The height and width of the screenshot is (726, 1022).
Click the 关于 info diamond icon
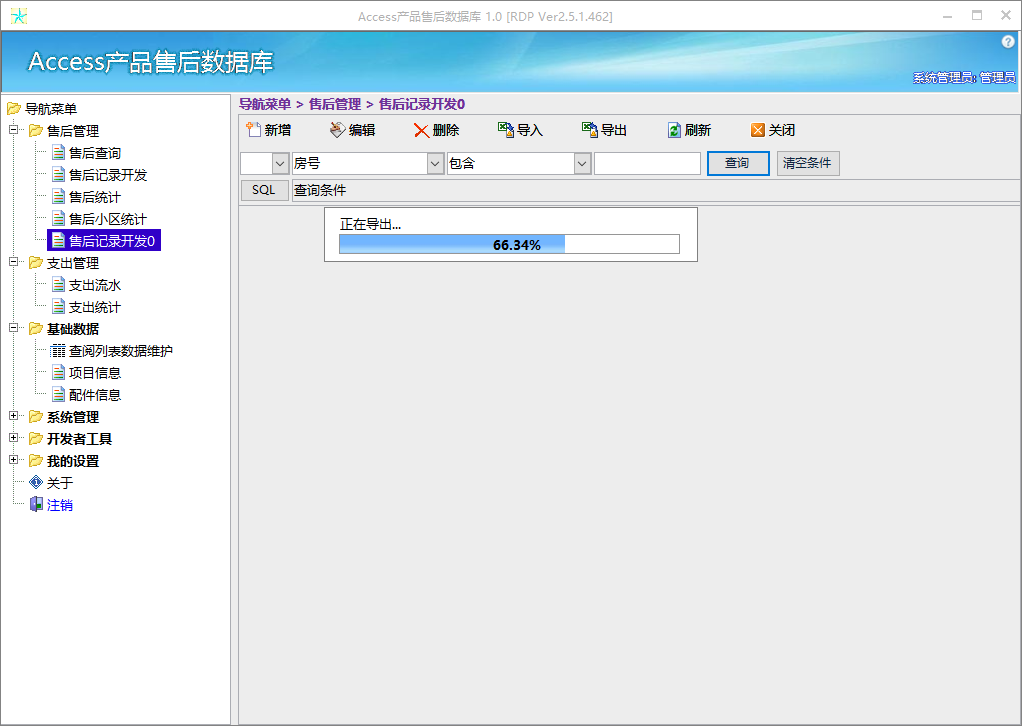[36, 482]
